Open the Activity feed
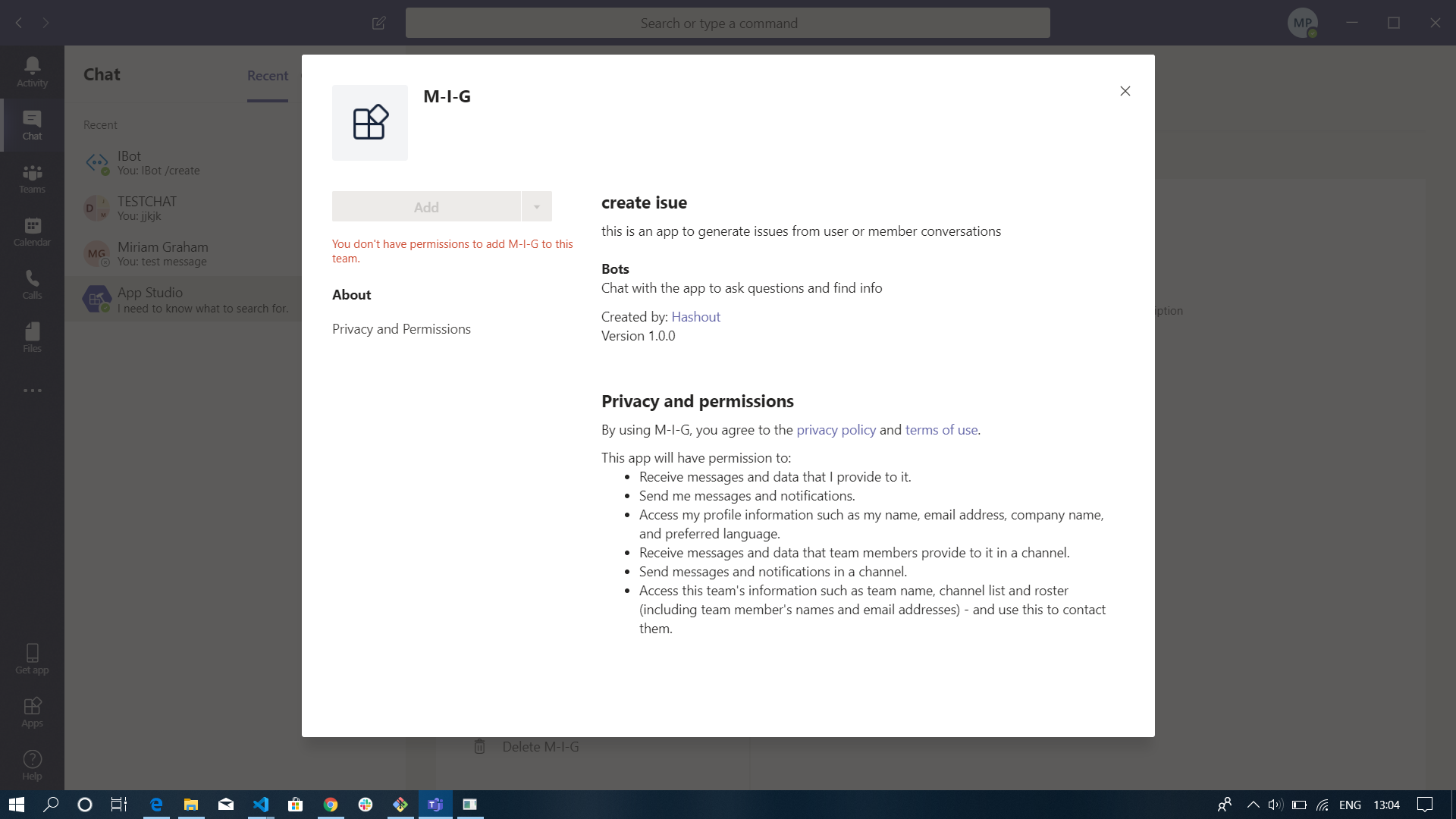The height and width of the screenshot is (819, 1456). pyautogui.click(x=31, y=72)
